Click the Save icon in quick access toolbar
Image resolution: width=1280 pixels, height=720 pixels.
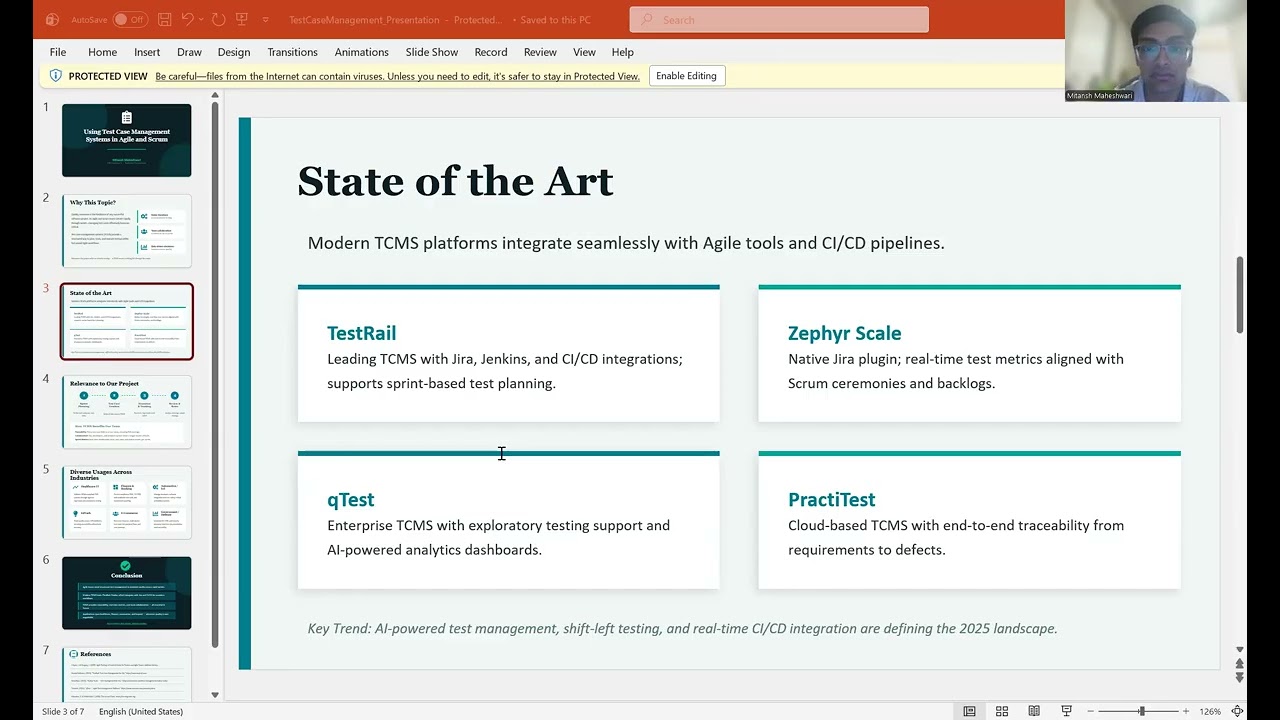[x=165, y=19]
